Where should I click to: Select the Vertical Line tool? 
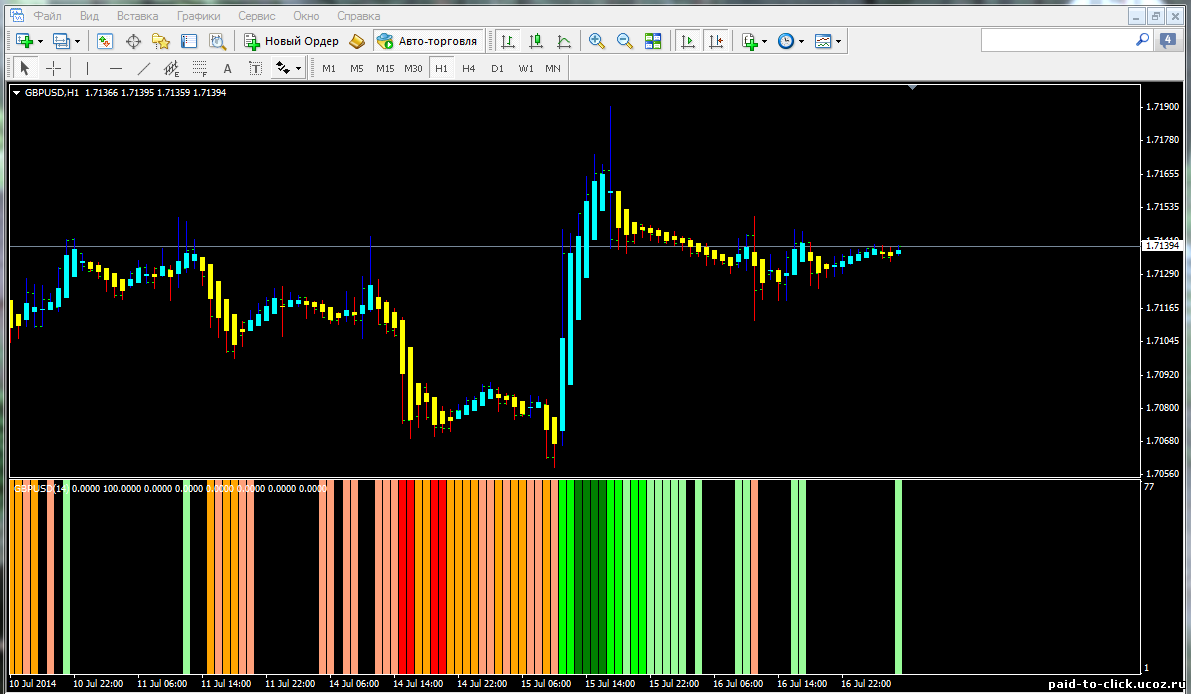click(x=87, y=68)
